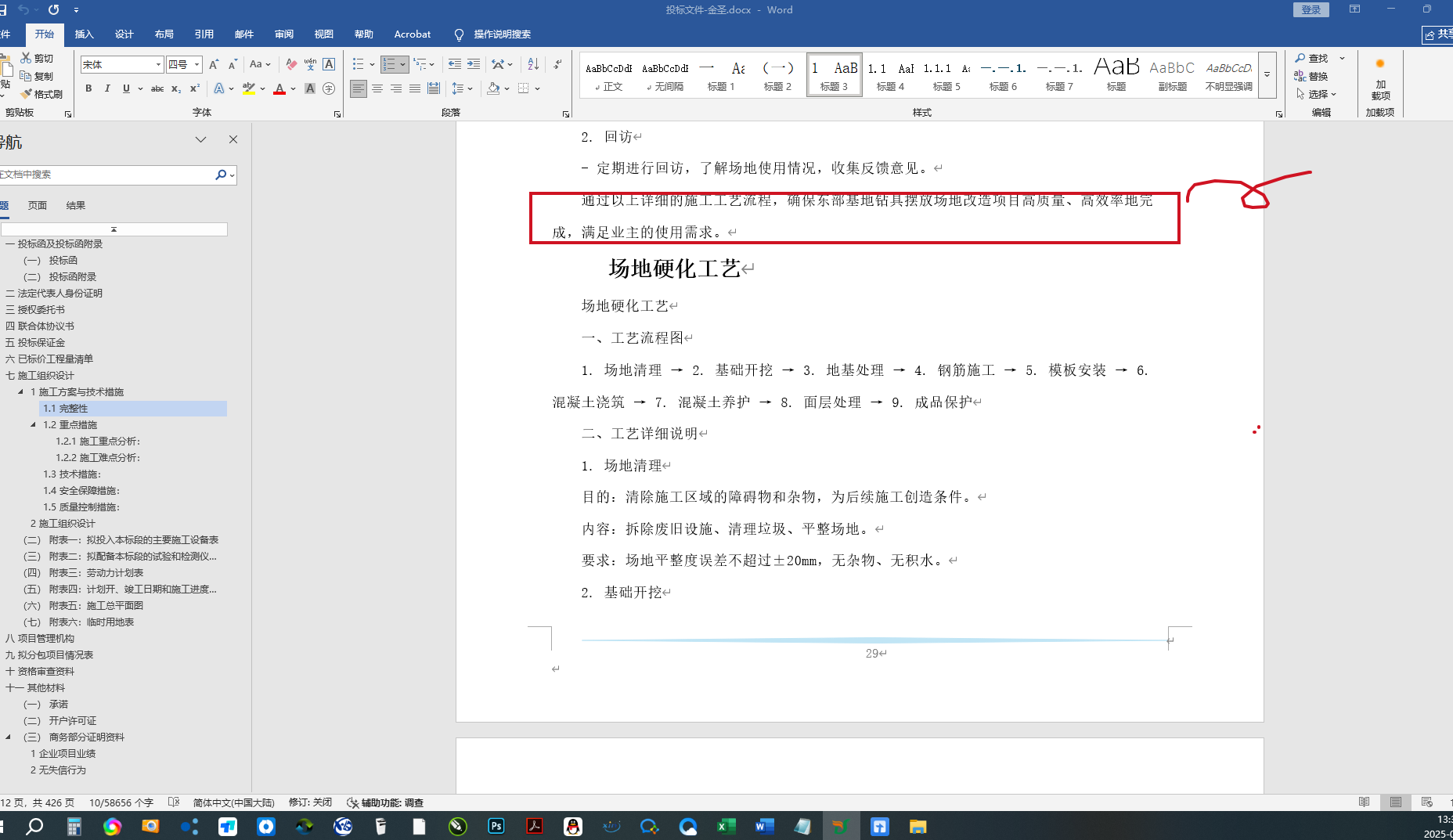Open the Insert (插入) ribbon tab
The image size is (1453, 840).
(84, 34)
